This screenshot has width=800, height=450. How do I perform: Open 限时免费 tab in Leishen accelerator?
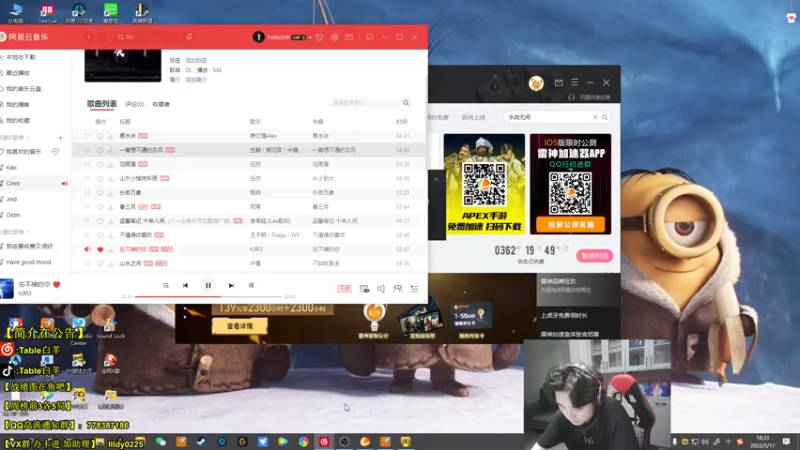(x=438, y=117)
